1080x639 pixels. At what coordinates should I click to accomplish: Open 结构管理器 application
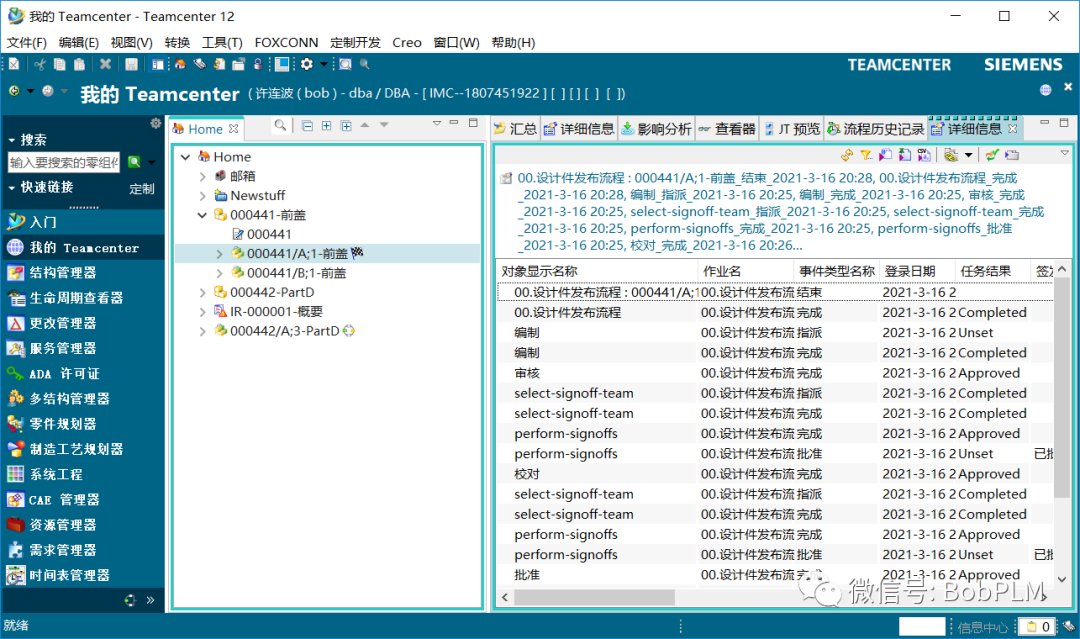(x=83, y=273)
